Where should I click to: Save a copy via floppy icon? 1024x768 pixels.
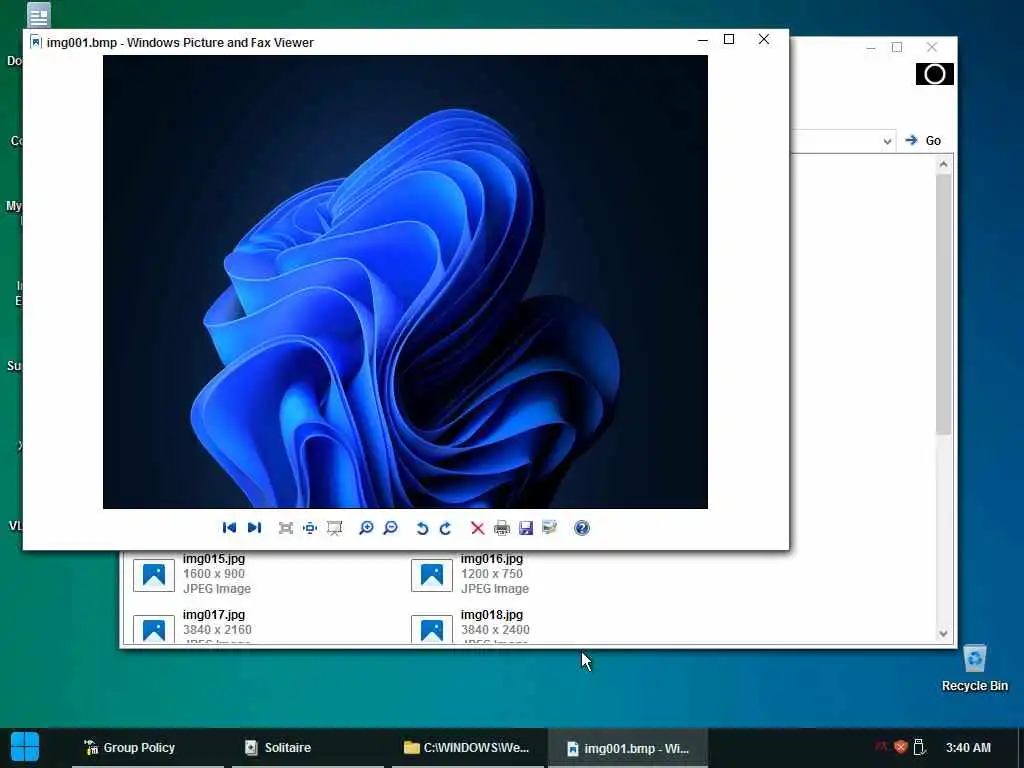coord(526,528)
